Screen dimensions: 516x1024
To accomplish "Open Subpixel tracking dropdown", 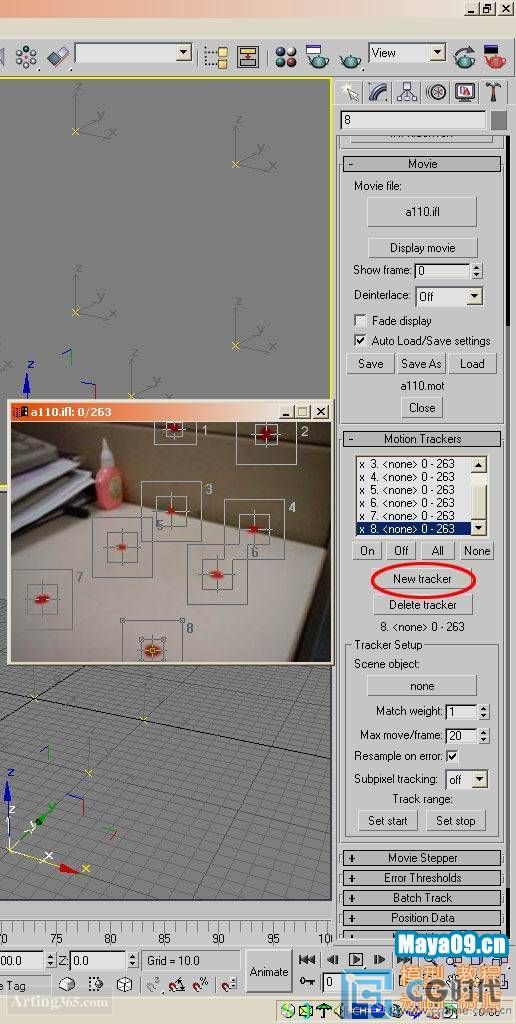I will pyautogui.click(x=480, y=779).
